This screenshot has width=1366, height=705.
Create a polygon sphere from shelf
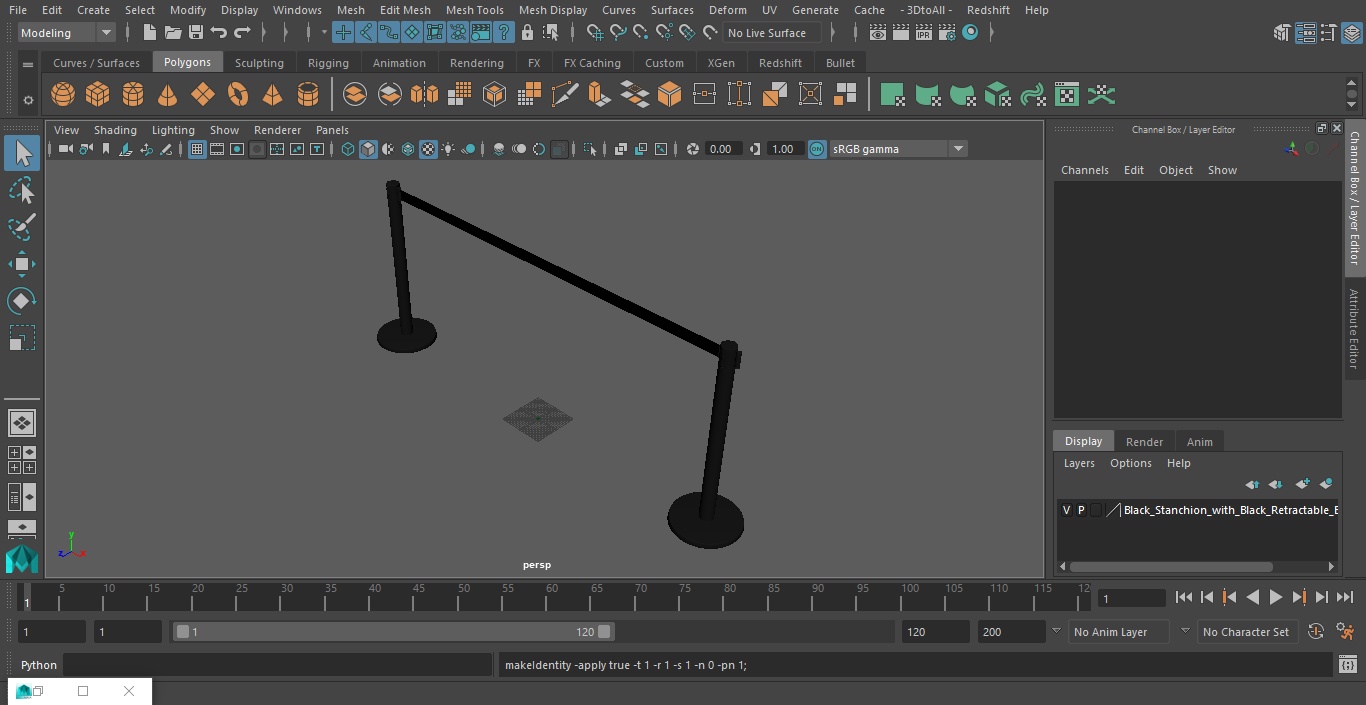coord(63,95)
